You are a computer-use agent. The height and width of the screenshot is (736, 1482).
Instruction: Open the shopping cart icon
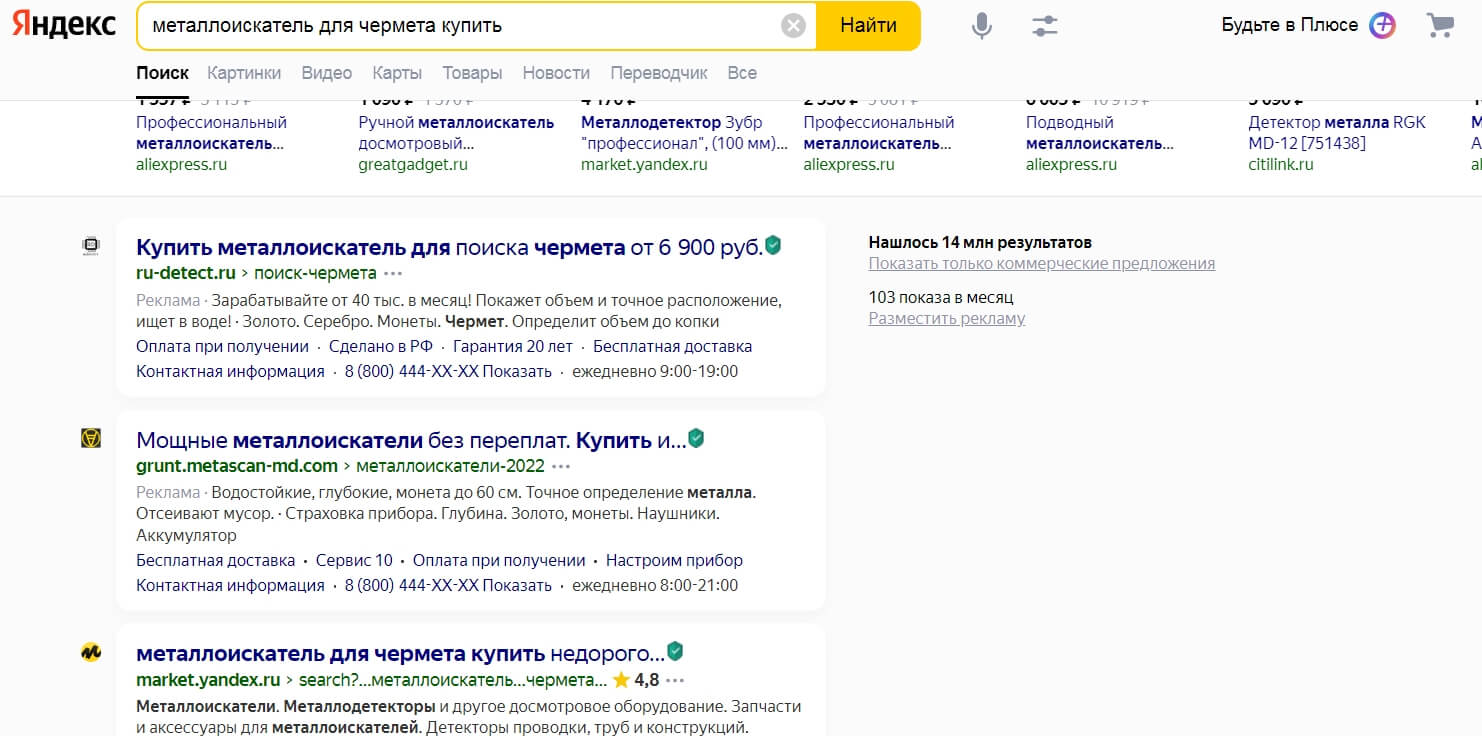click(1441, 25)
